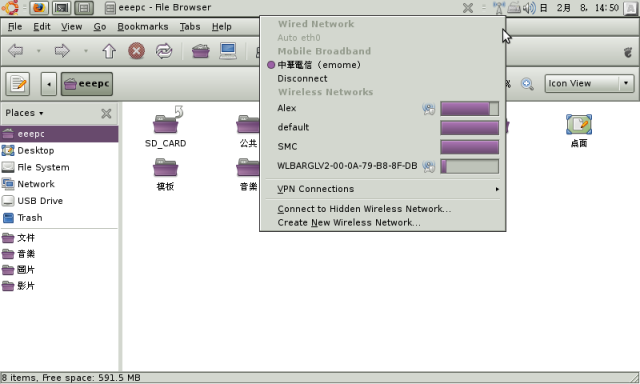Close the Places side pane
Image resolution: width=640 pixels, height=384 pixels.
click(x=106, y=113)
